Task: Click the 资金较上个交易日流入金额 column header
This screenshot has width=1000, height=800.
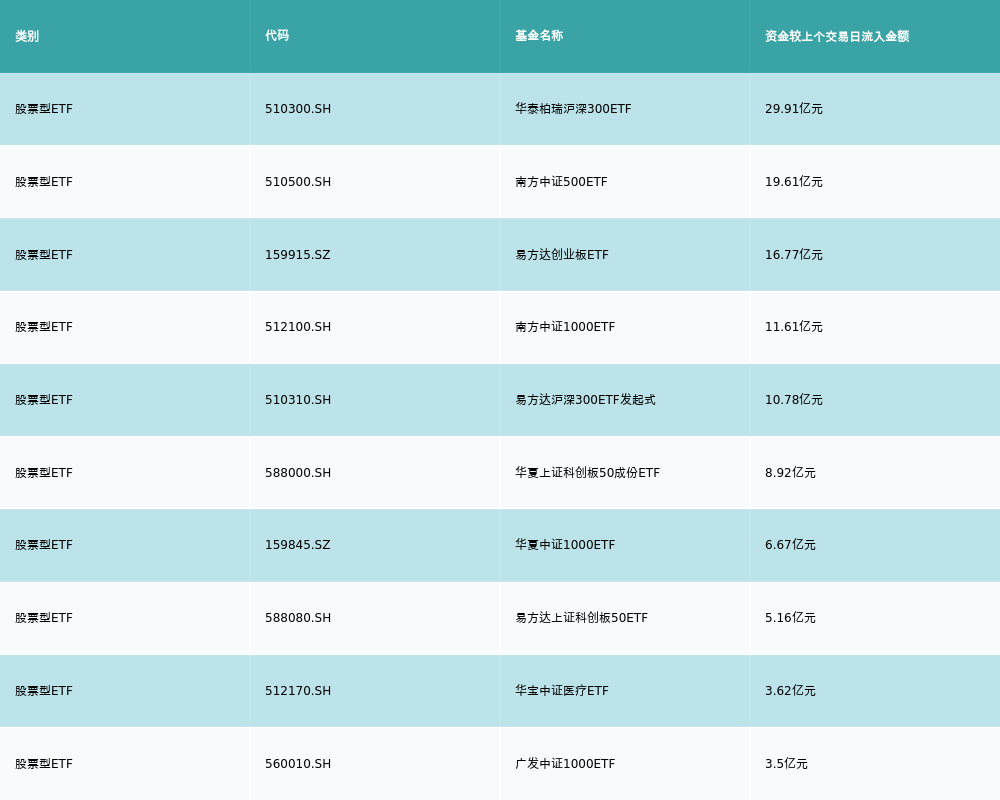Action: 837,36
